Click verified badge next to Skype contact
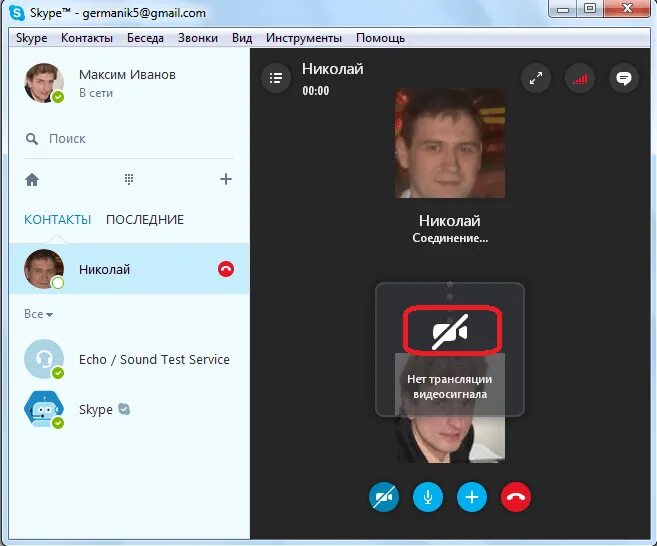 click(124, 409)
